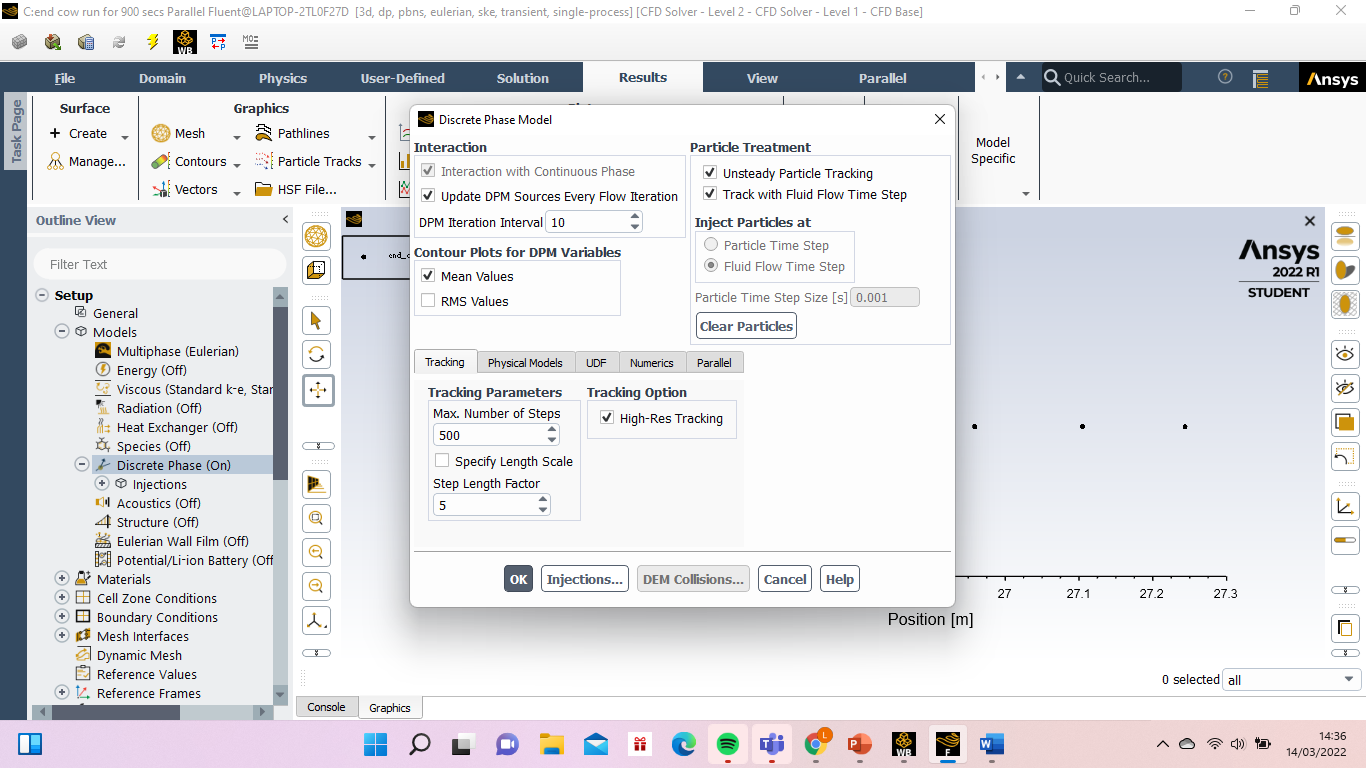This screenshot has height=768, width=1366.
Task: Expand the Cell Zone Conditions node
Action: coord(62,598)
